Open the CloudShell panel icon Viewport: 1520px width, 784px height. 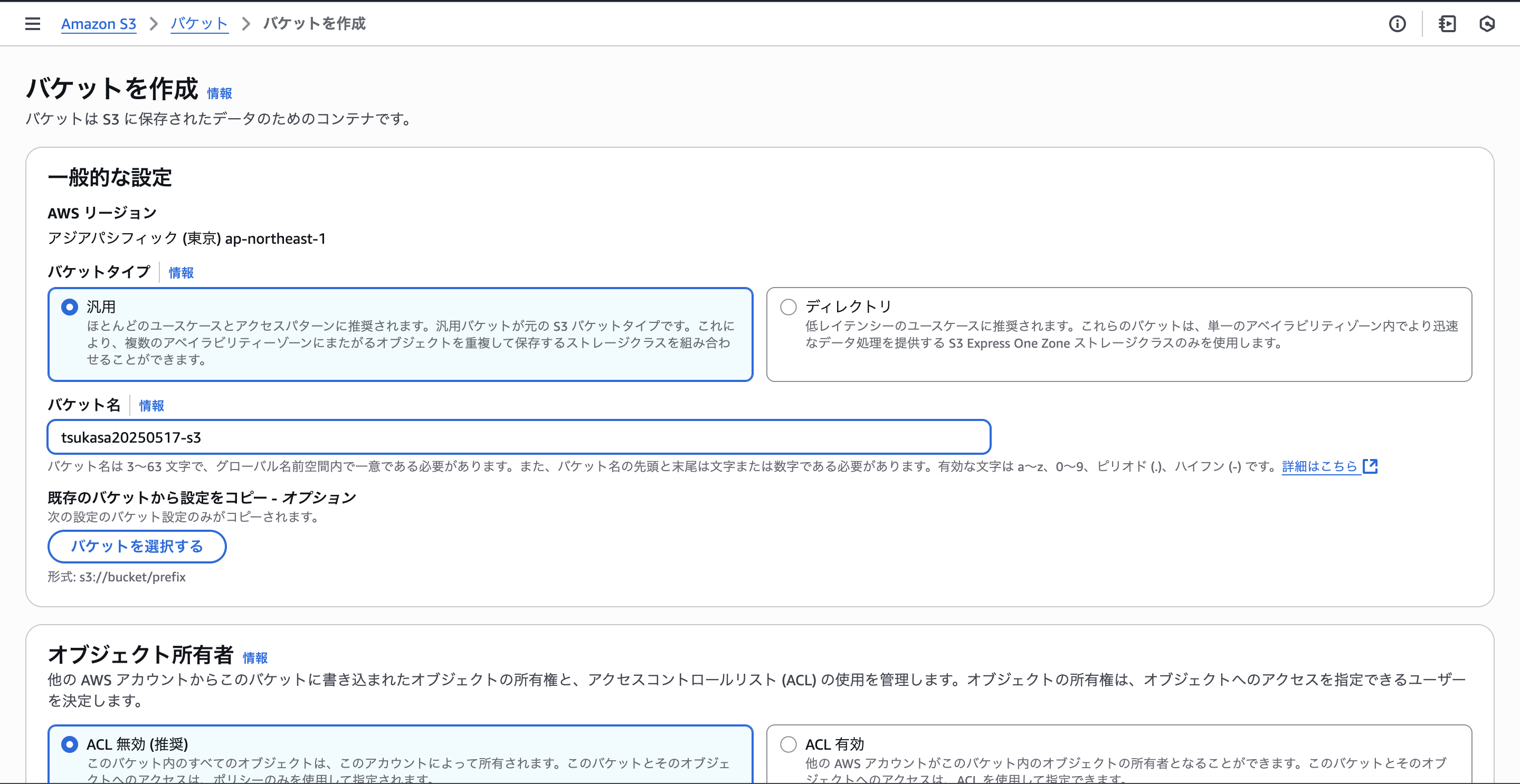[x=1447, y=24]
